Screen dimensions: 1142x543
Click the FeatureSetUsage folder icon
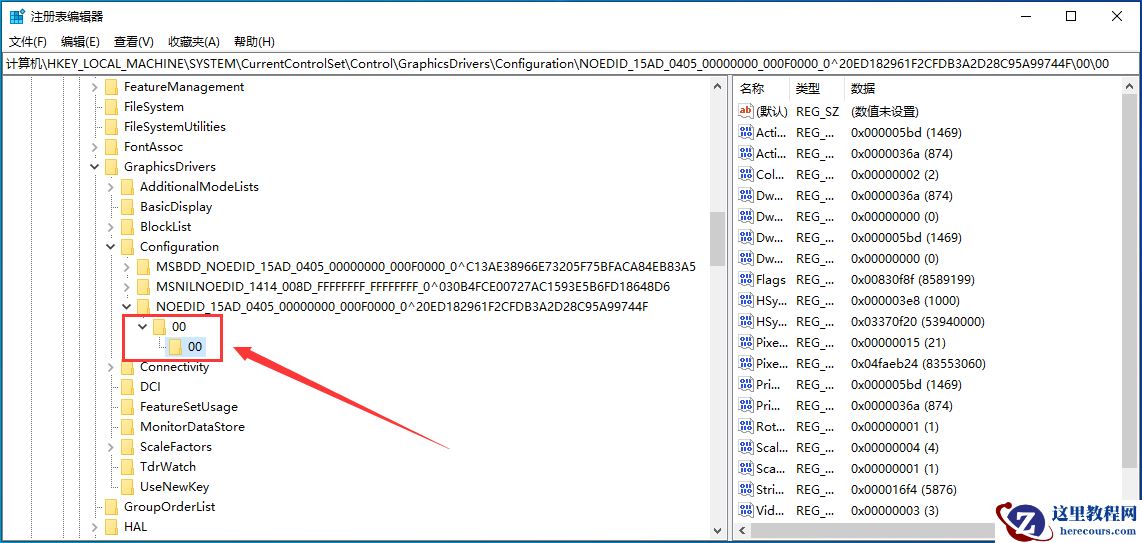tap(127, 407)
